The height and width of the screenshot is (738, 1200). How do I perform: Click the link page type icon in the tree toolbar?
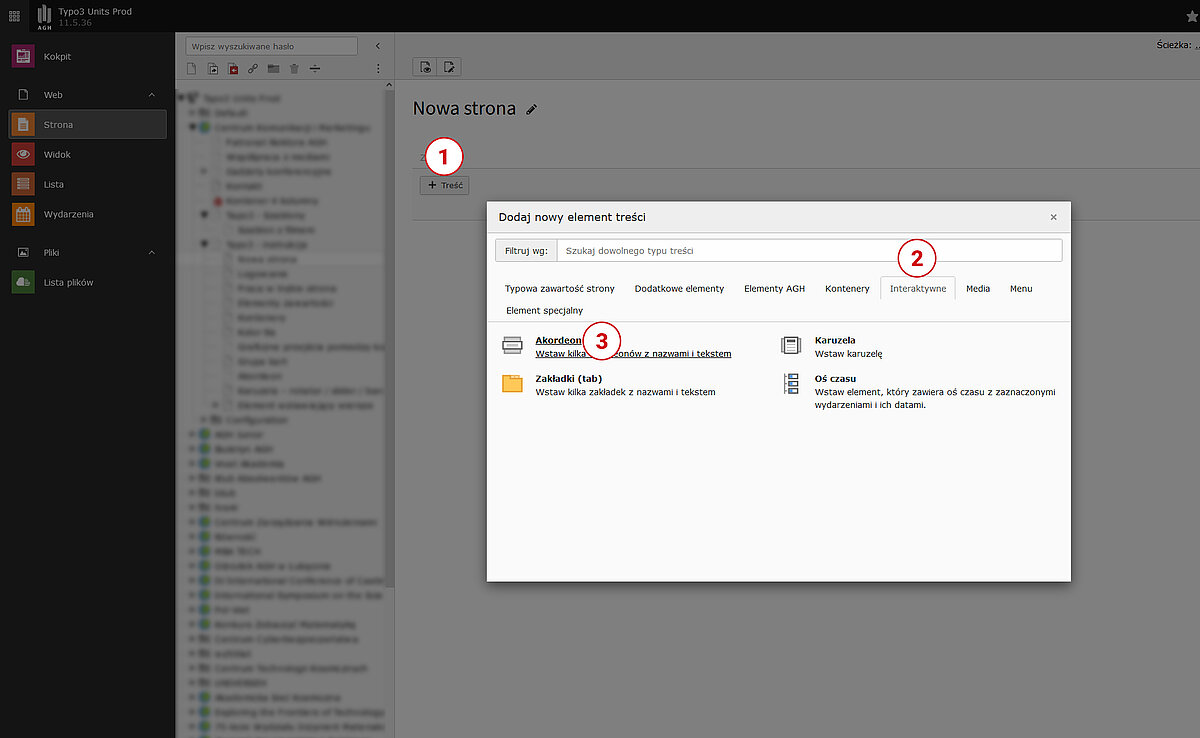click(253, 69)
